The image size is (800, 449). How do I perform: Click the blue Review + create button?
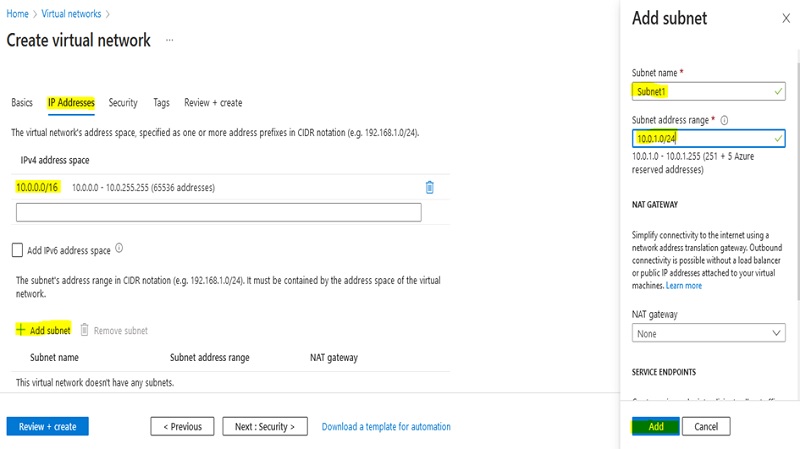[47, 426]
